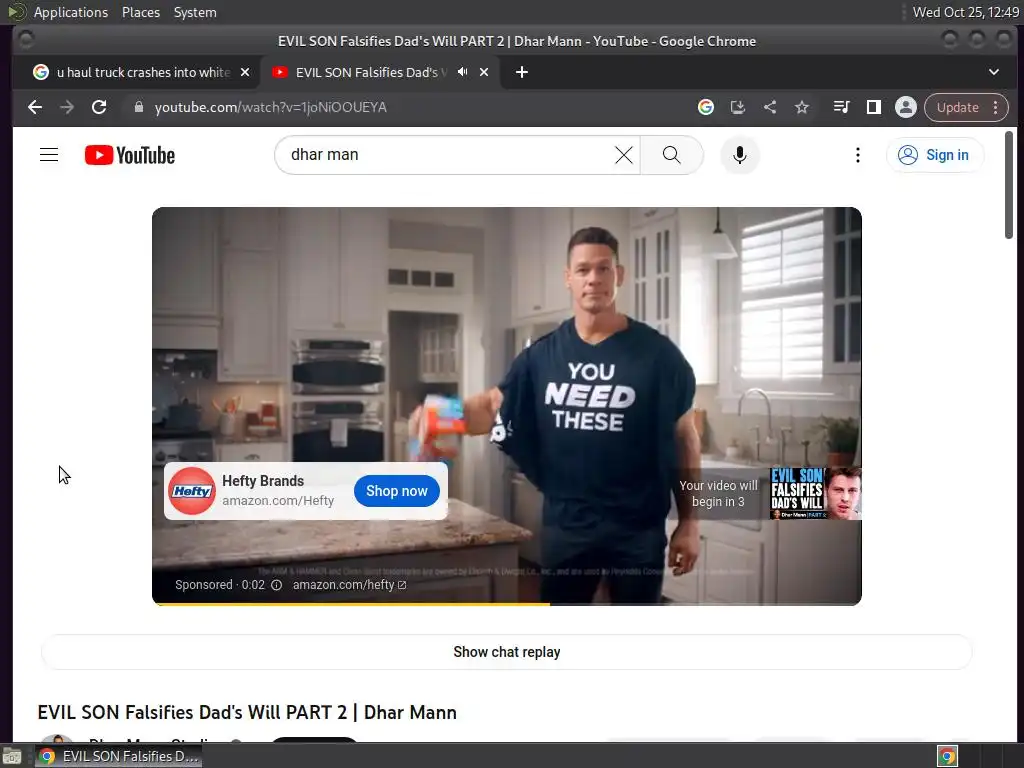Image resolution: width=1024 pixels, height=768 pixels.
Task: Click Chrome icon in bottom-right tray
Action: pyautogui.click(x=948, y=756)
